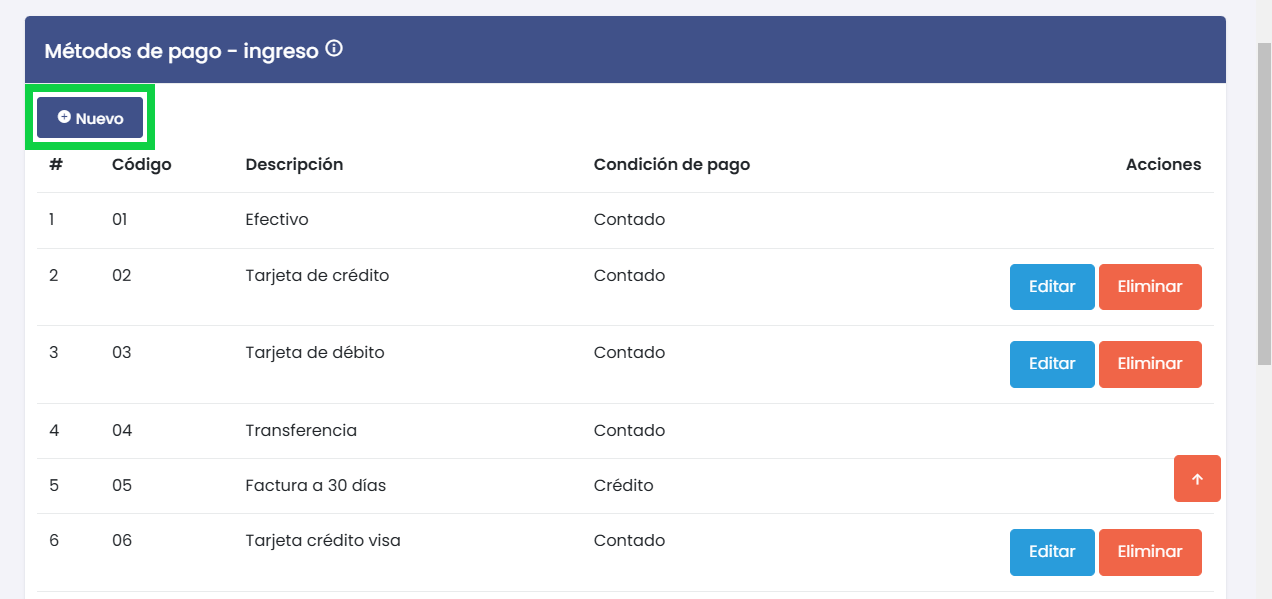Remove the Tarjeta crédito visa entry
Viewport: 1272px width, 599px height.
1150,552
